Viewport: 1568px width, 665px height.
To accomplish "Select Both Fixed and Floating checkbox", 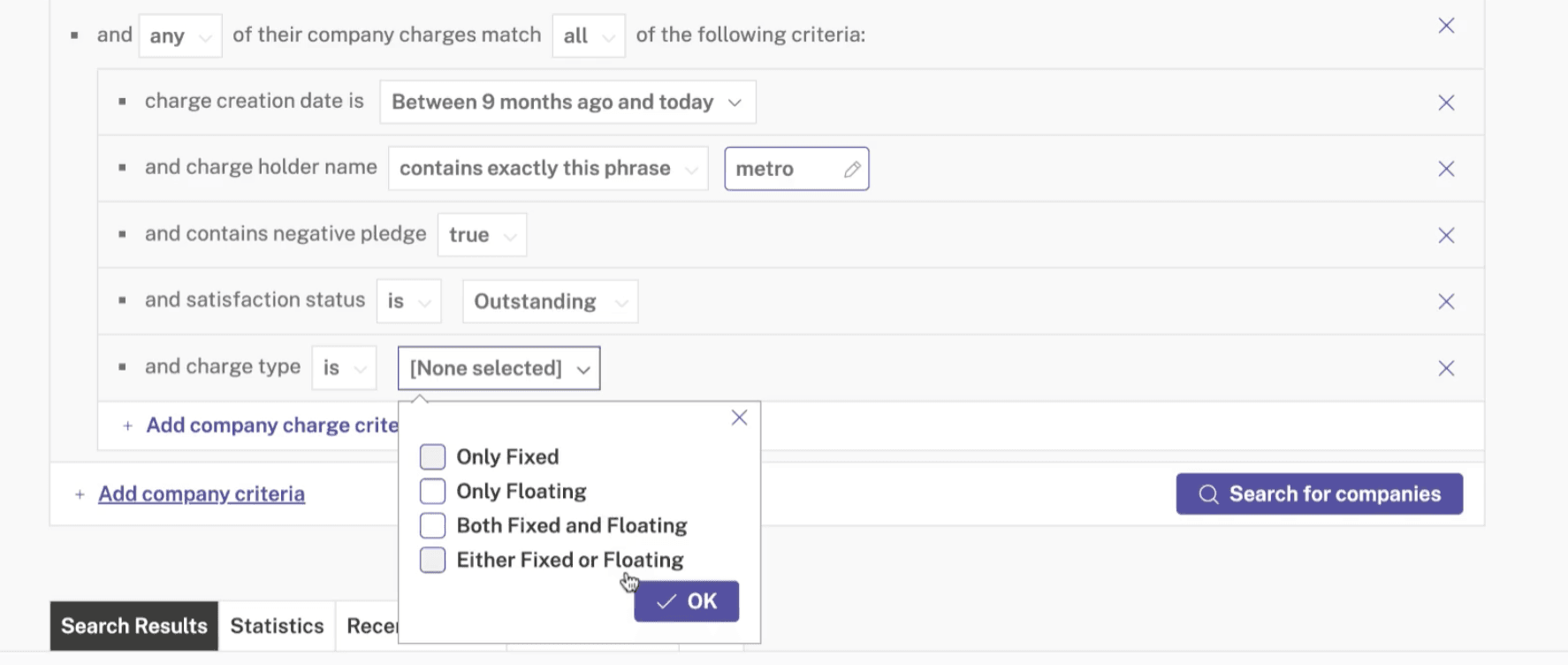I will tap(432, 525).
